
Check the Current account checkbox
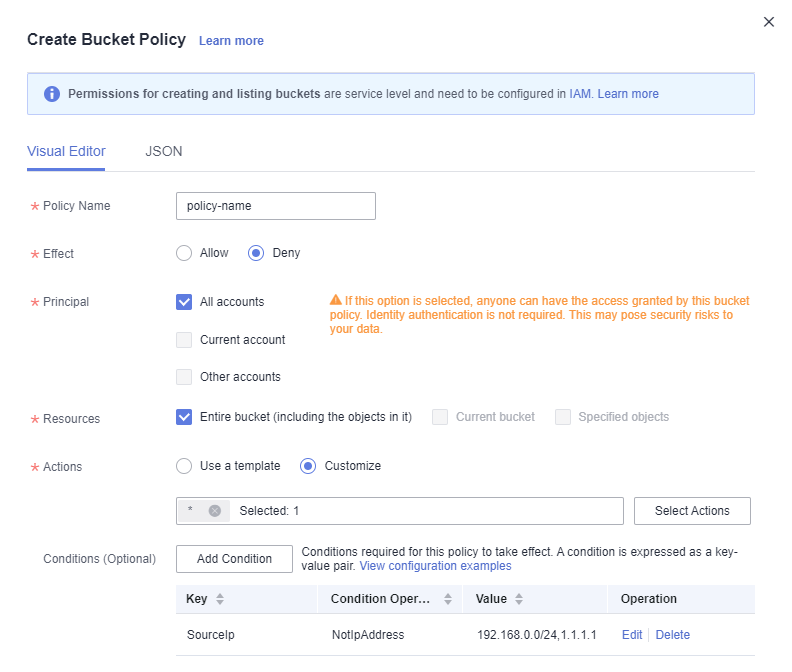pos(184,340)
